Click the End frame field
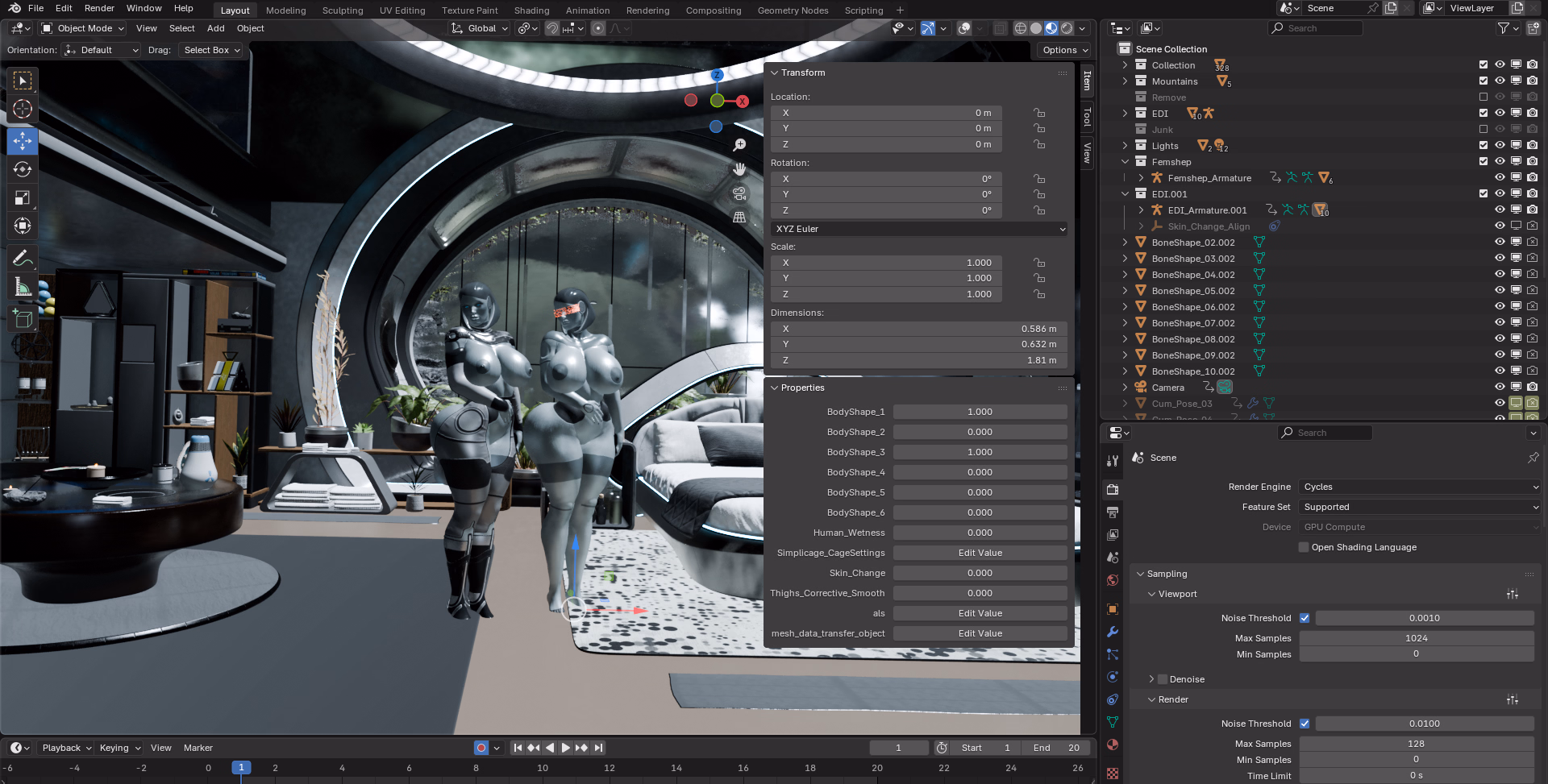The image size is (1548, 784). pos(1056,748)
